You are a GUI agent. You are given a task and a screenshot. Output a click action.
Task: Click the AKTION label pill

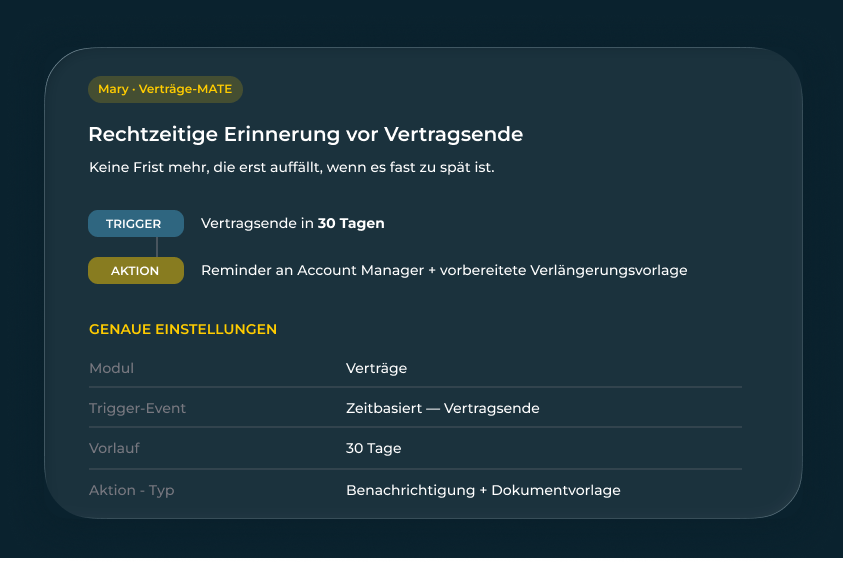[136, 270]
